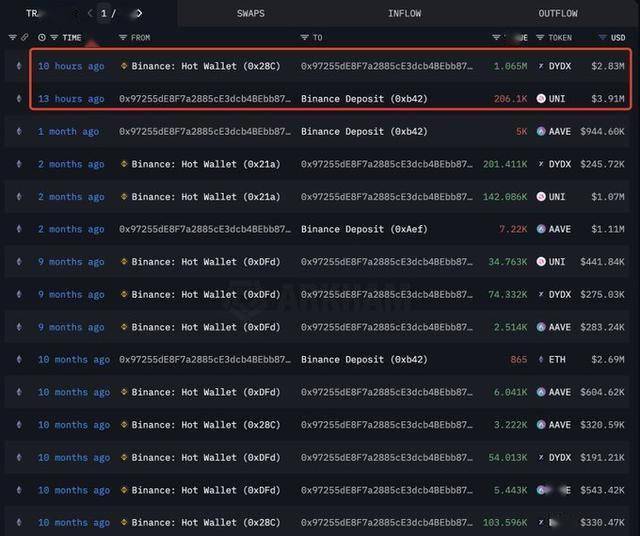Click AAVE token icon in $283.24K row
The height and width of the screenshot is (536, 640).
[541, 327]
